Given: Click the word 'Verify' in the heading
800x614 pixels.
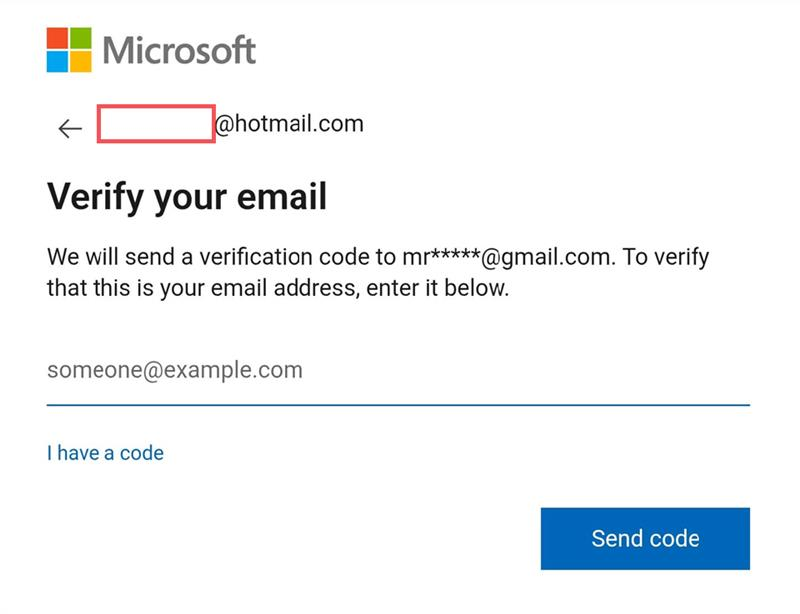Looking at the screenshot, I should 95,198.
